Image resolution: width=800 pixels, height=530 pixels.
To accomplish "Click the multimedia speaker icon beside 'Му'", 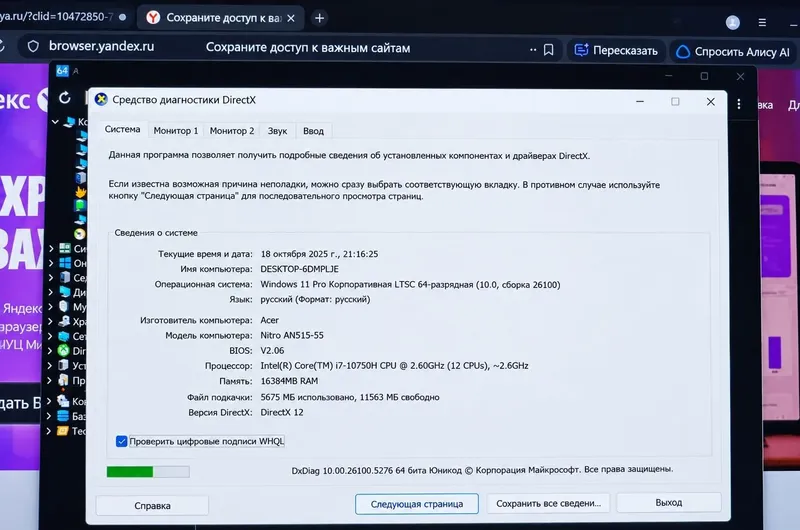I will 63,306.
